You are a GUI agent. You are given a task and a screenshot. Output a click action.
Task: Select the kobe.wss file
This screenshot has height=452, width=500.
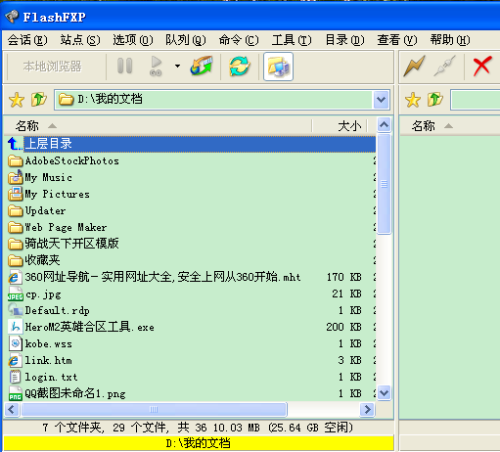49,344
